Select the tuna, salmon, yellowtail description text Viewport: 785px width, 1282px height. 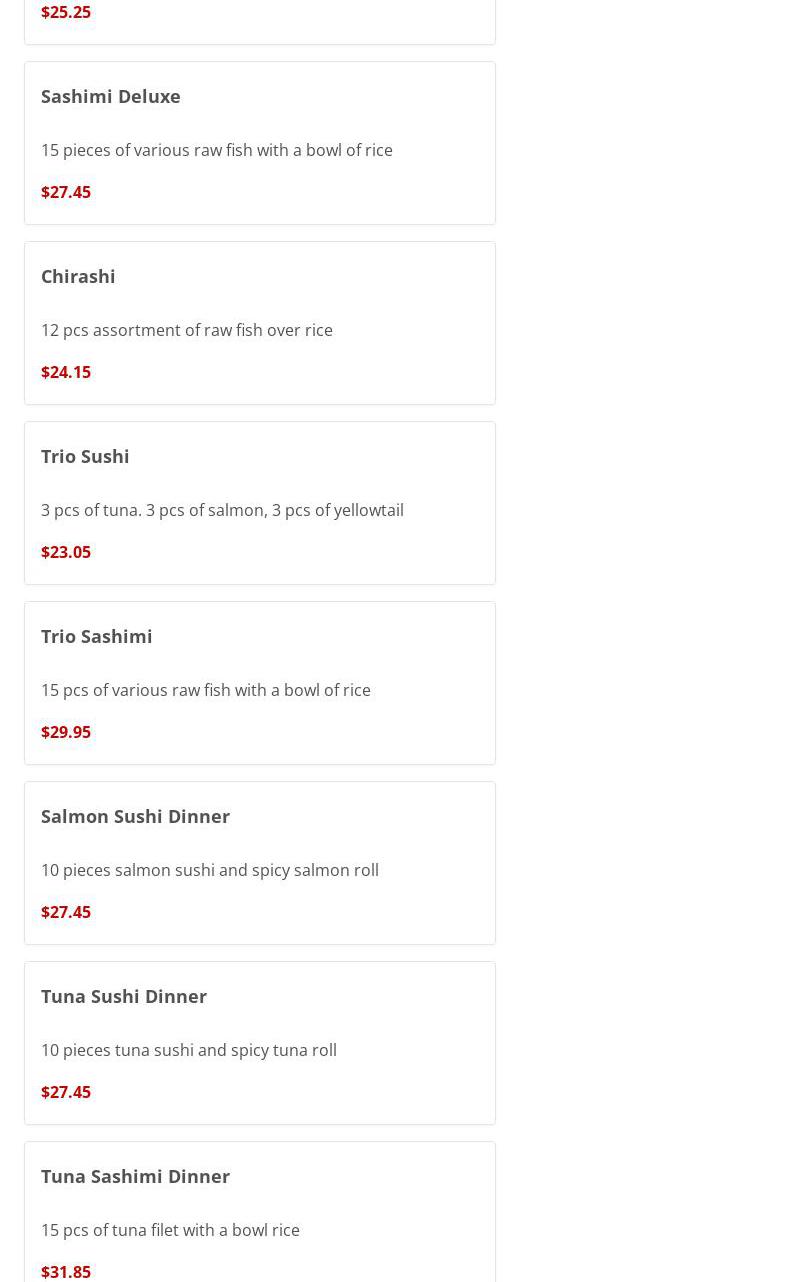[222, 510]
